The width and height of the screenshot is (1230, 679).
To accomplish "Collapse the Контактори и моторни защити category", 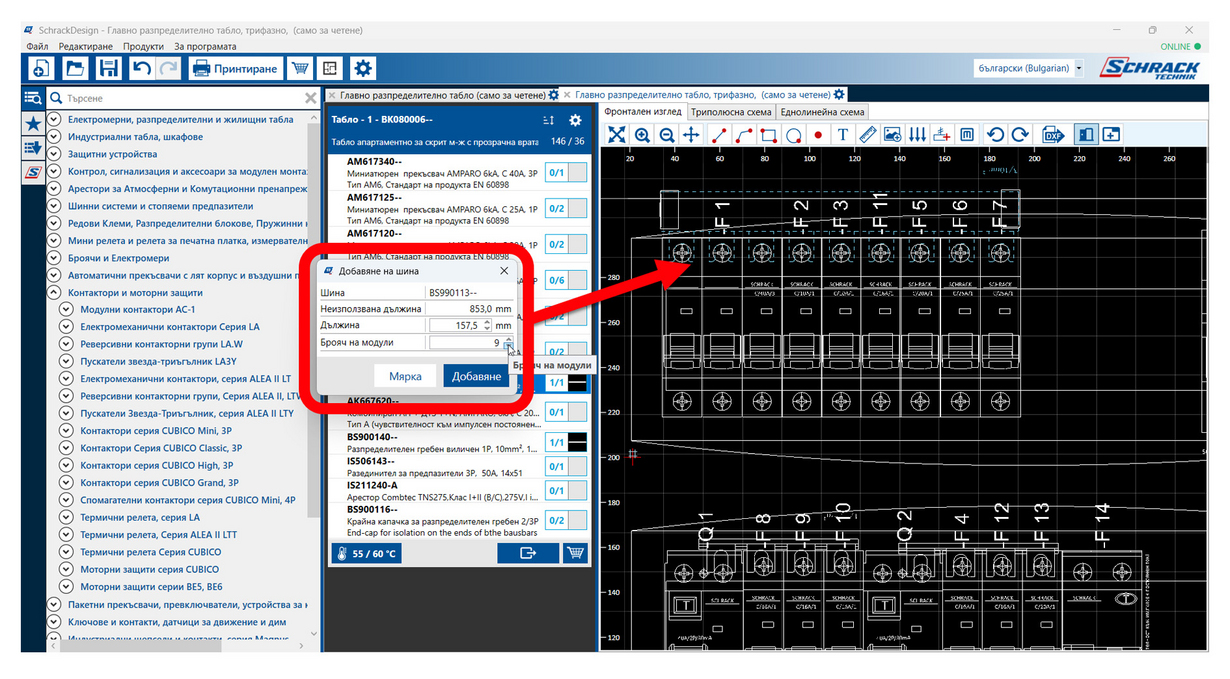I will click(x=54, y=293).
